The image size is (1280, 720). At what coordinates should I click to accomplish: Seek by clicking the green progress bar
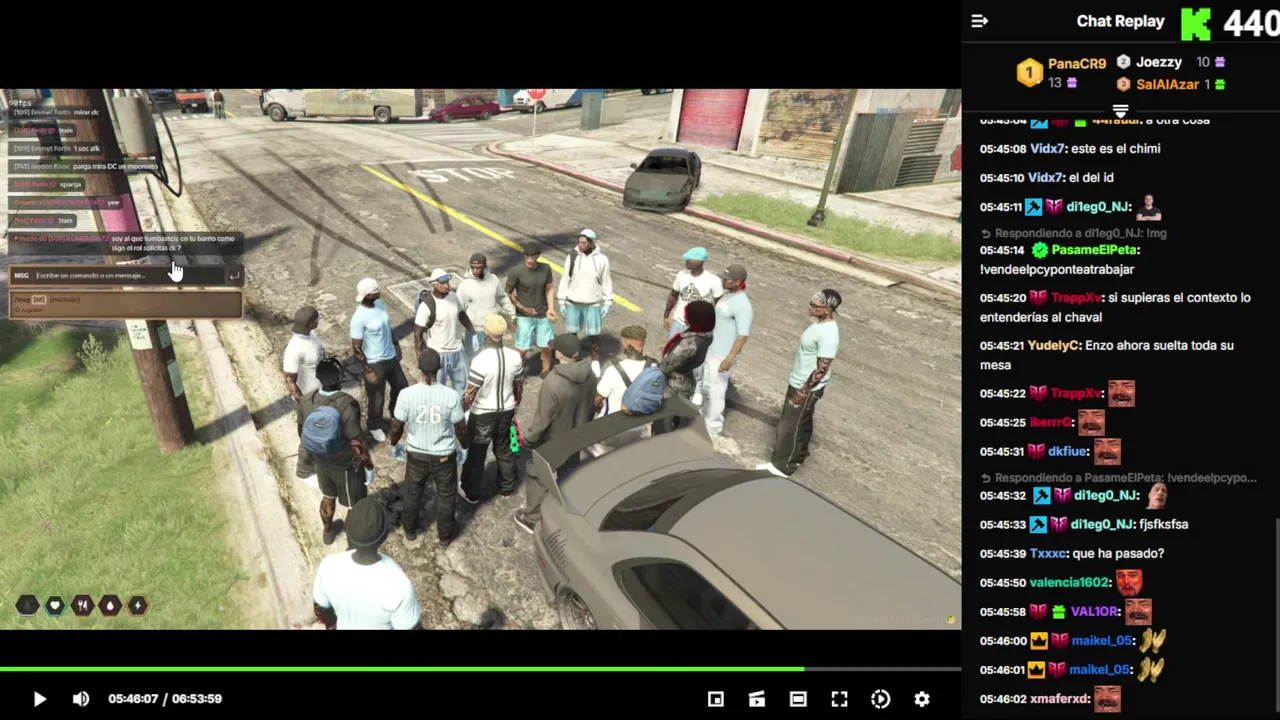pos(400,668)
